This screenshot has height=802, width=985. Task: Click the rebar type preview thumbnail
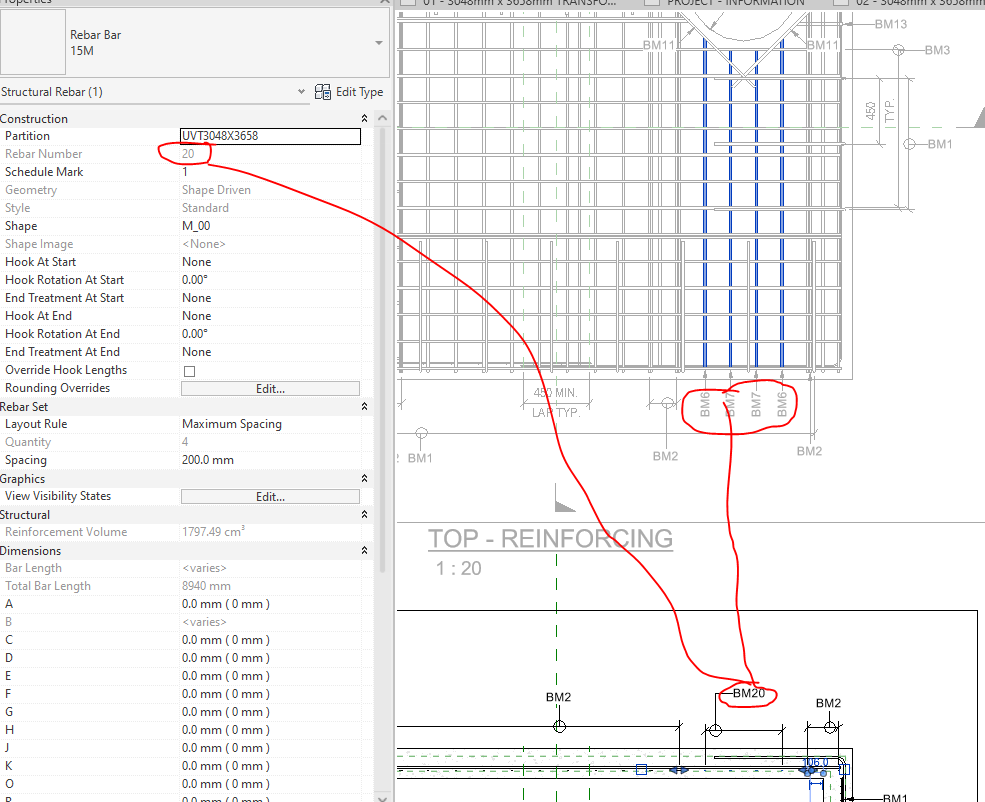33,43
